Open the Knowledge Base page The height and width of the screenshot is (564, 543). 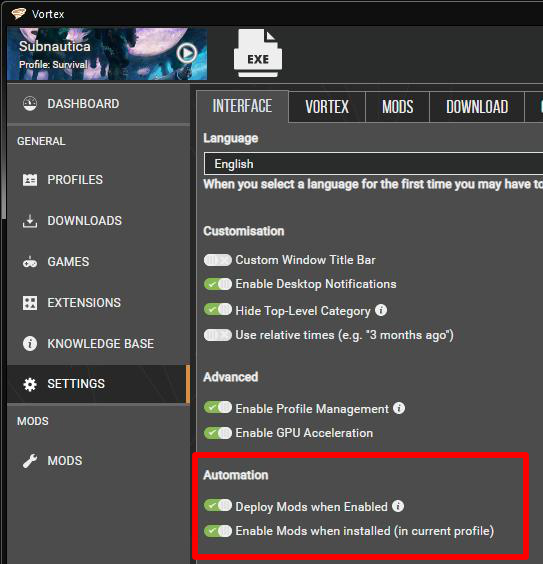99,344
